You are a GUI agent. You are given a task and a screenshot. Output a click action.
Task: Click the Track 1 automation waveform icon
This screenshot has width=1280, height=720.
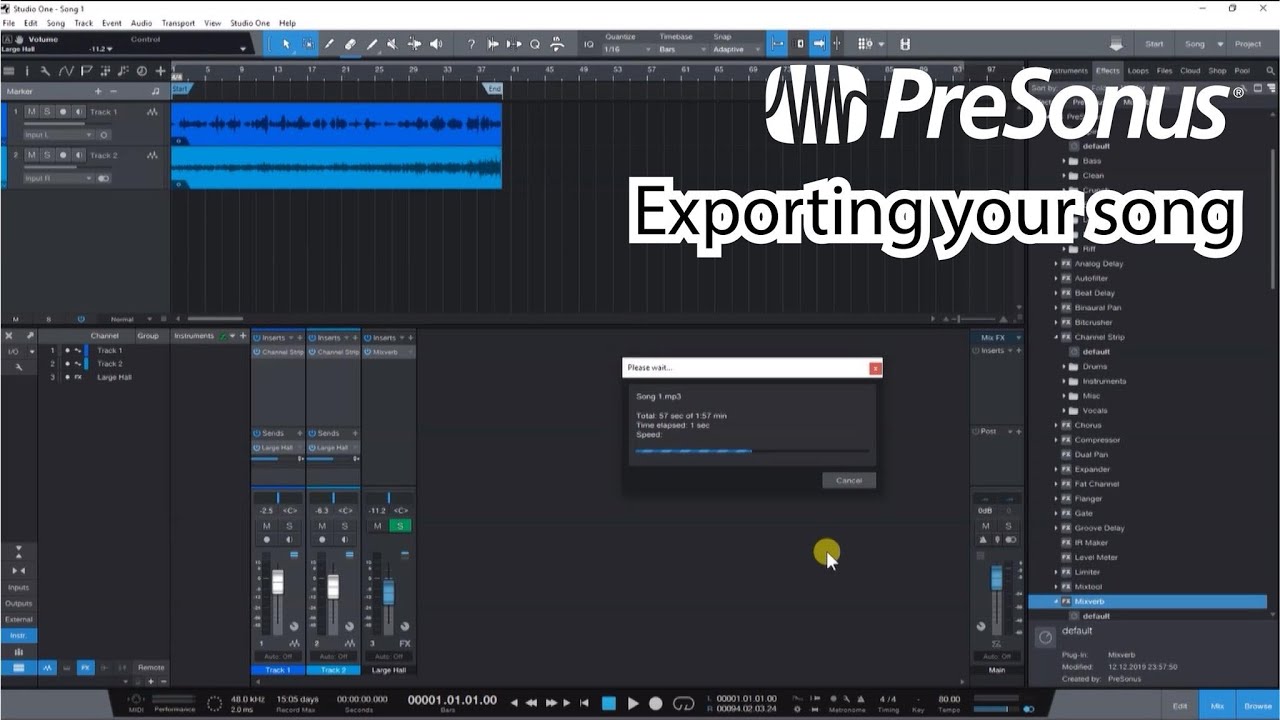[152, 112]
